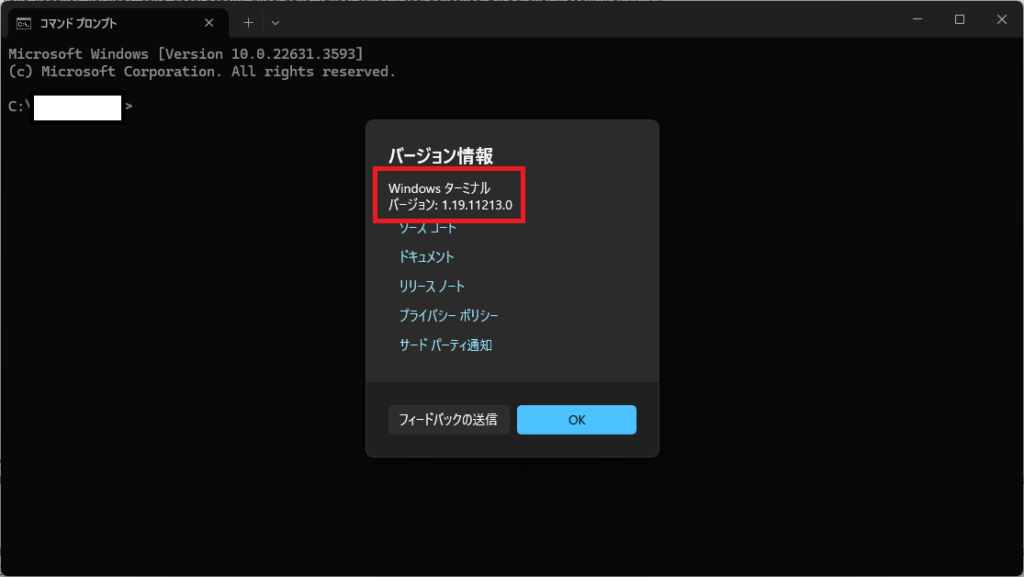Open the ソース コード link
Viewport: 1024px width, 577px height.
click(428, 228)
